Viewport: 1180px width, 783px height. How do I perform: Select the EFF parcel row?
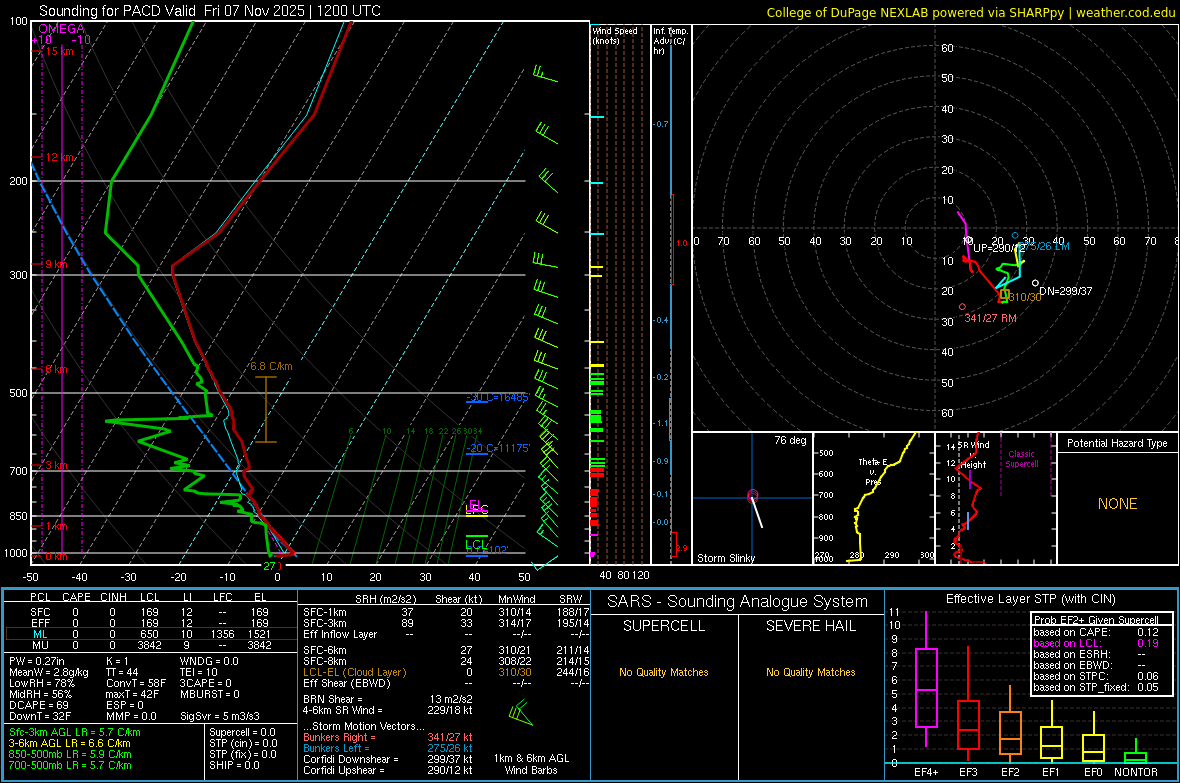point(151,623)
